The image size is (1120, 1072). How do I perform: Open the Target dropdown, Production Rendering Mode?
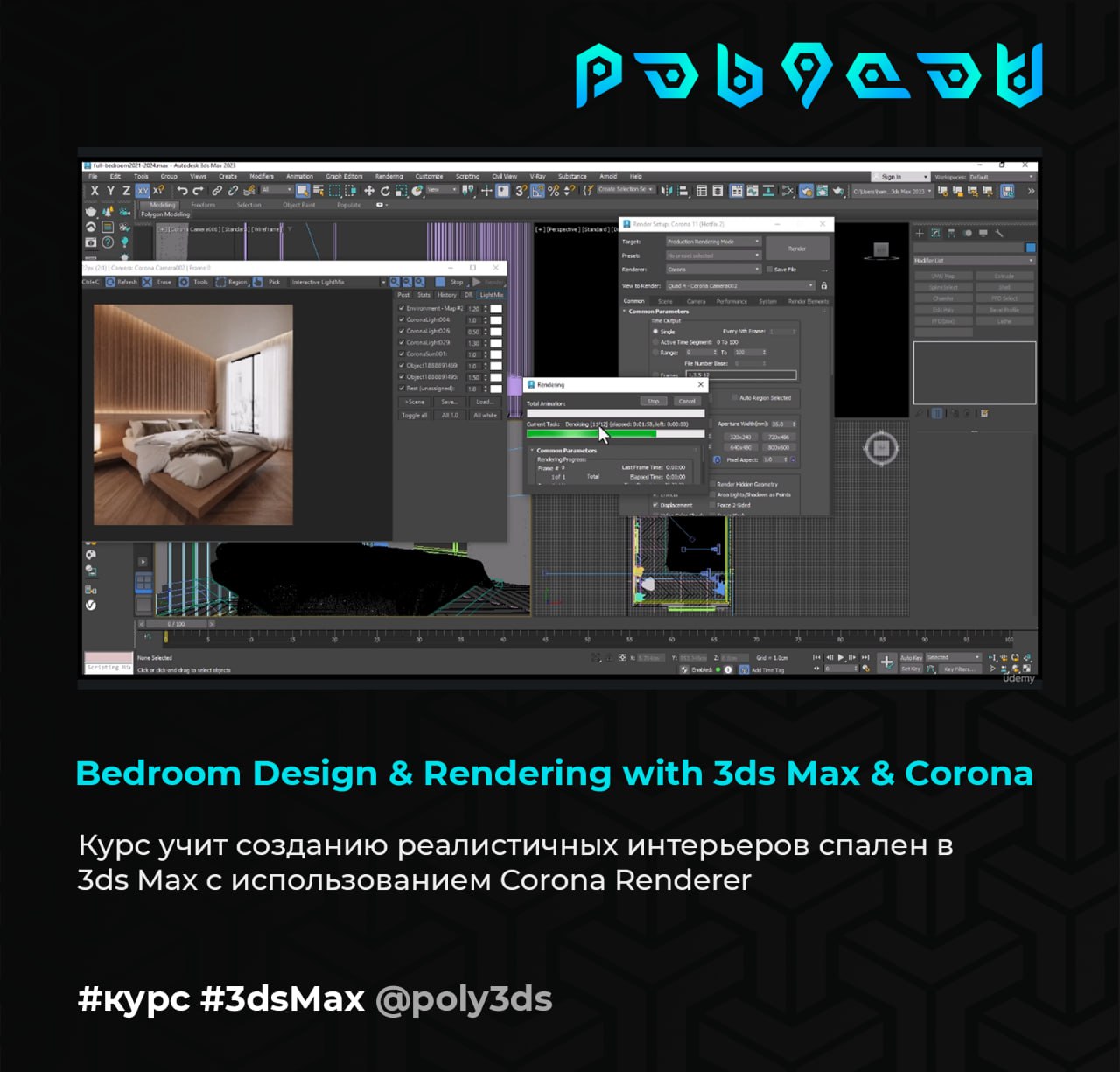[714, 242]
